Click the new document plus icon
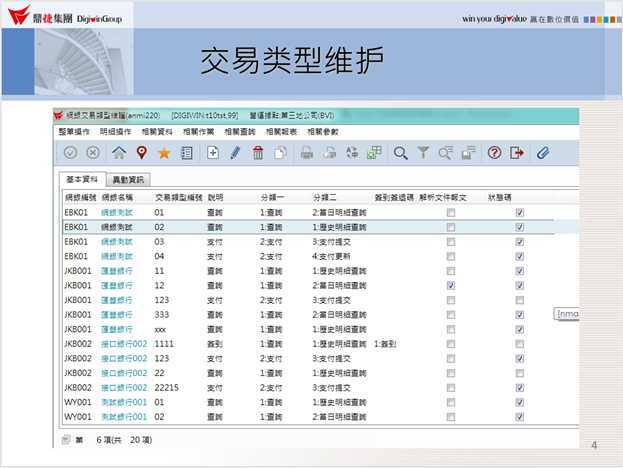Image resolution: width=623 pixels, height=468 pixels. pyautogui.click(x=212, y=153)
